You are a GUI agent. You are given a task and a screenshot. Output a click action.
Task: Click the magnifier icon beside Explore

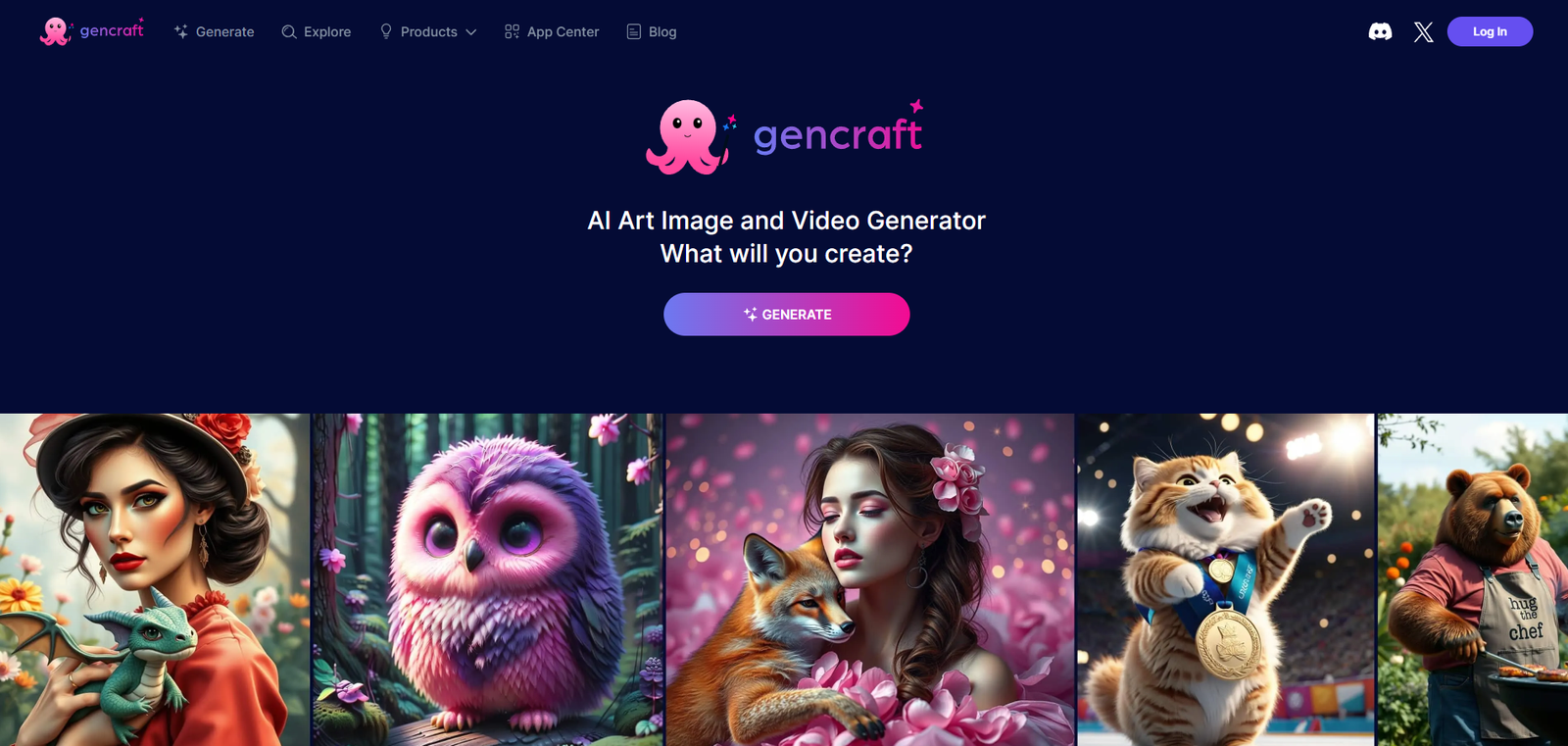pos(289,31)
